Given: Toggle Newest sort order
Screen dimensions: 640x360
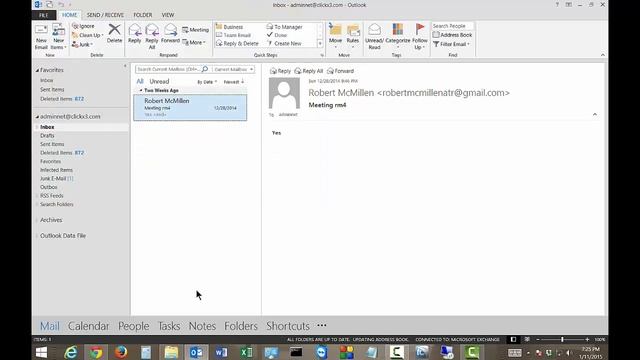Looking at the screenshot, I should click(x=233, y=82).
